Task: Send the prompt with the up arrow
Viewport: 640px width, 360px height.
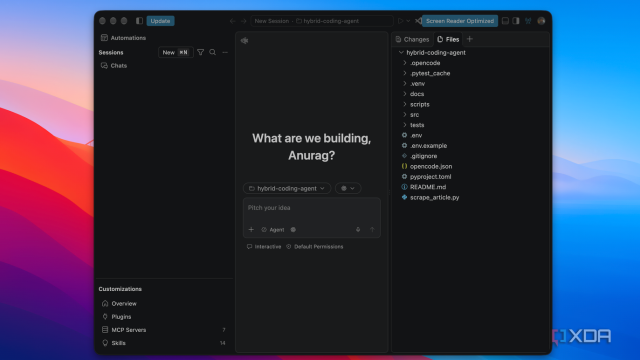Action: tap(372, 230)
